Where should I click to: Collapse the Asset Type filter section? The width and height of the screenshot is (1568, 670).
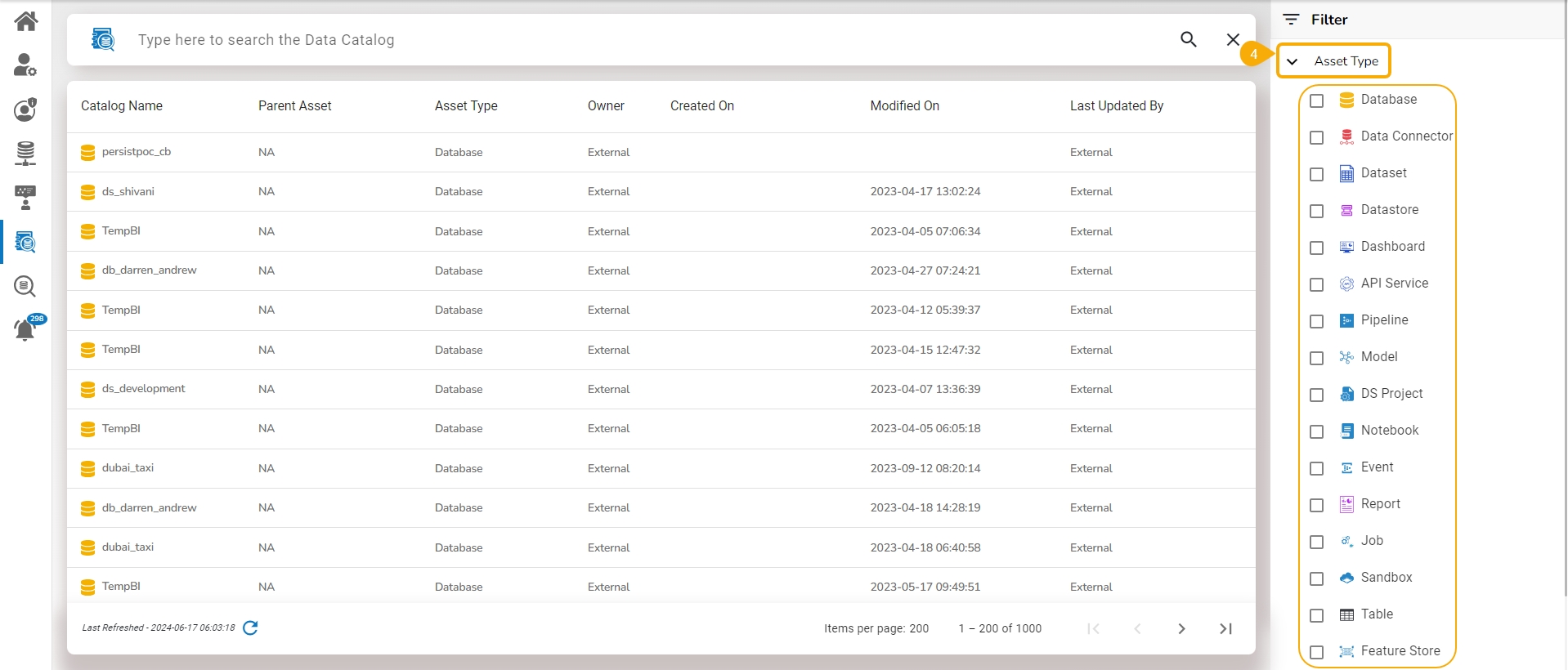point(1292,61)
